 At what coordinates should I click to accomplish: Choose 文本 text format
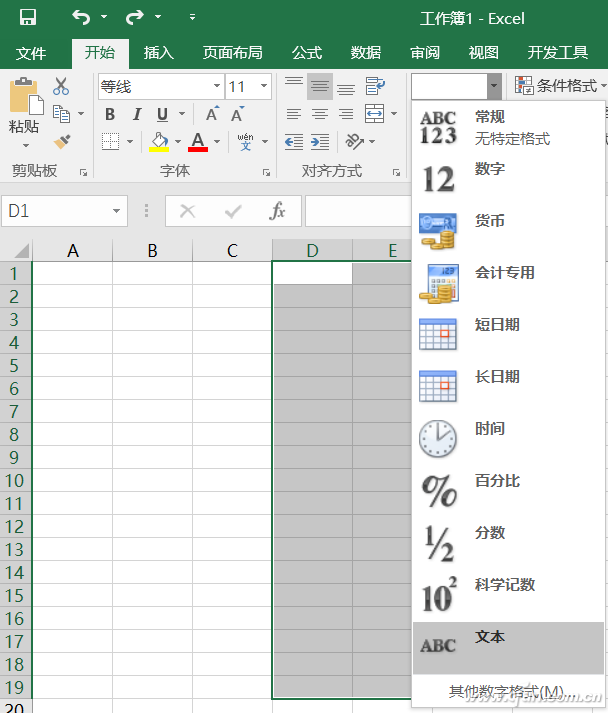(508, 648)
